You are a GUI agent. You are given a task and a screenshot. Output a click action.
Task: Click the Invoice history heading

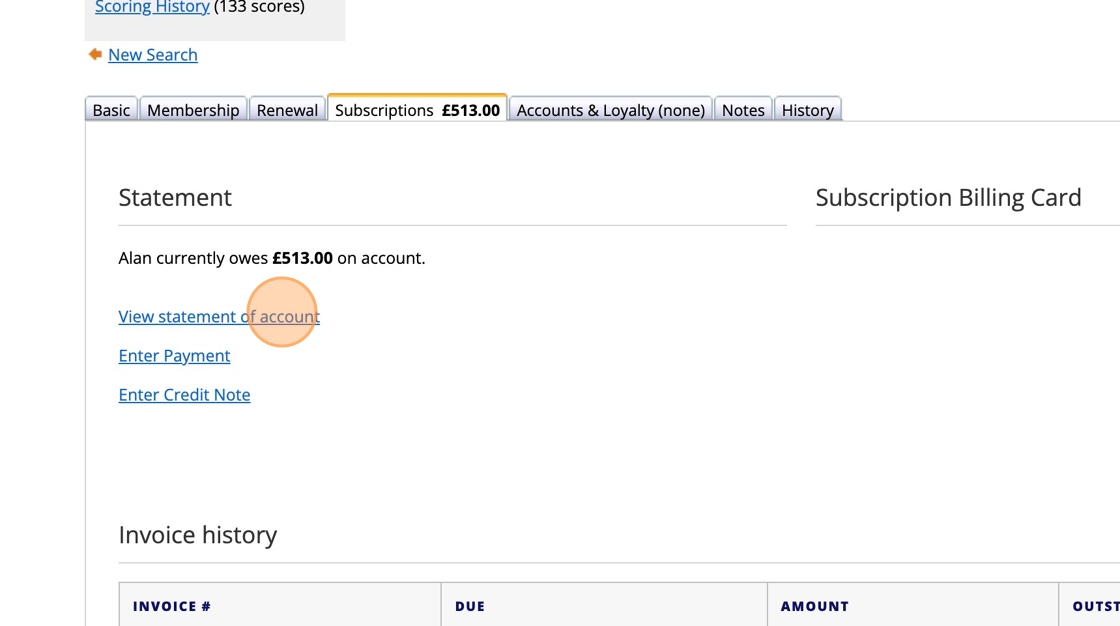pyautogui.click(x=198, y=535)
